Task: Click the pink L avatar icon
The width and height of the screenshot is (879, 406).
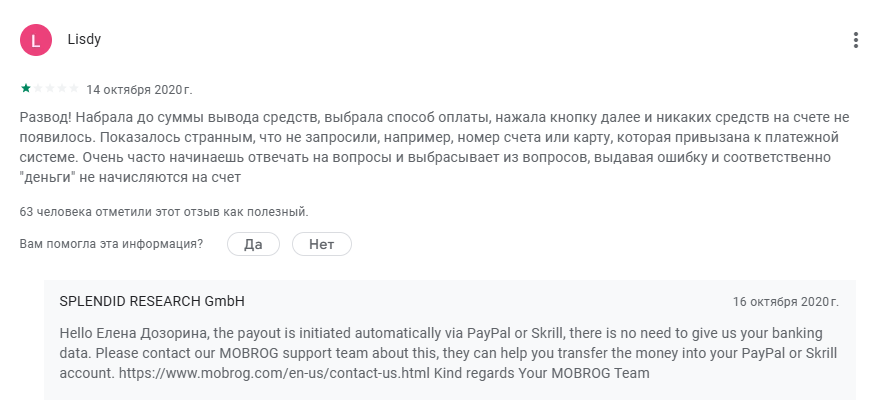Action: click(36, 40)
